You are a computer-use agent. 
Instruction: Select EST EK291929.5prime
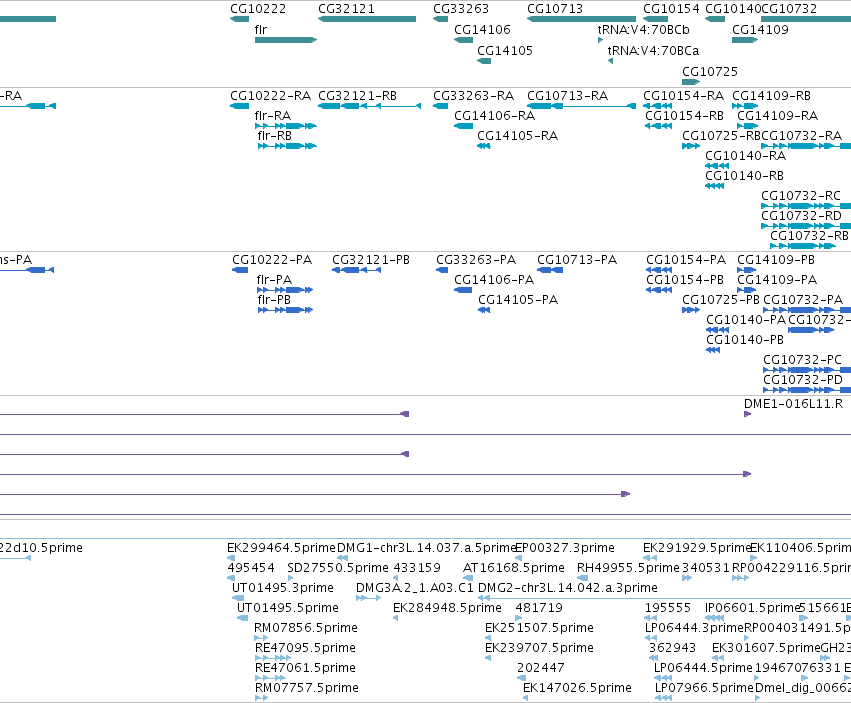click(650, 558)
